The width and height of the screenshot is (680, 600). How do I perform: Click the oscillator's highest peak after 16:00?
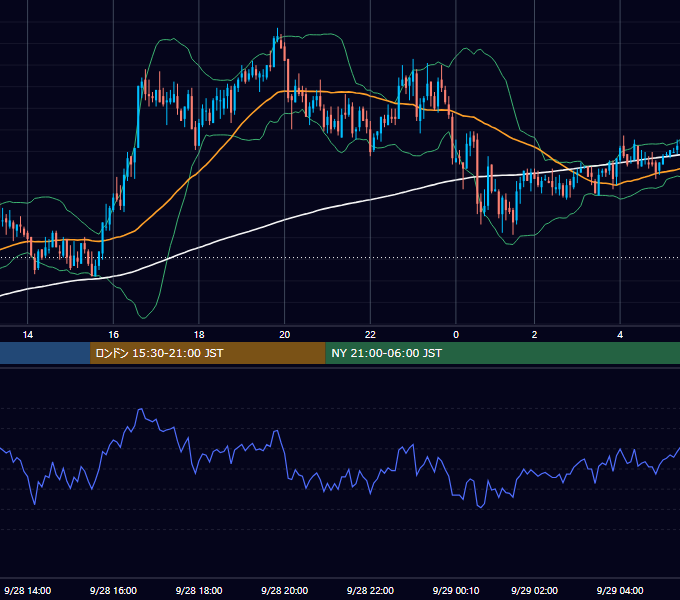[x=141, y=409]
